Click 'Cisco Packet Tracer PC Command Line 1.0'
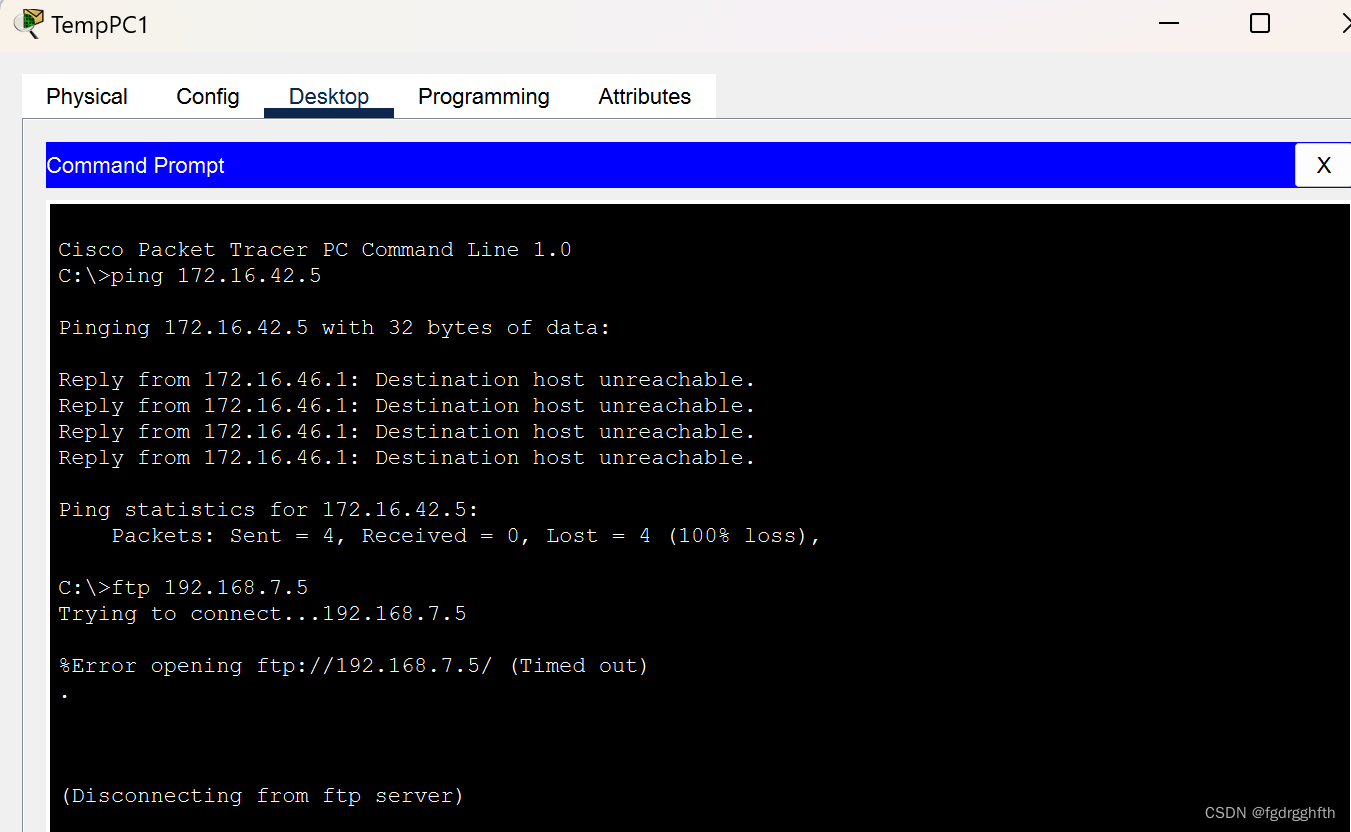The image size is (1351, 832). click(x=315, y=250)
